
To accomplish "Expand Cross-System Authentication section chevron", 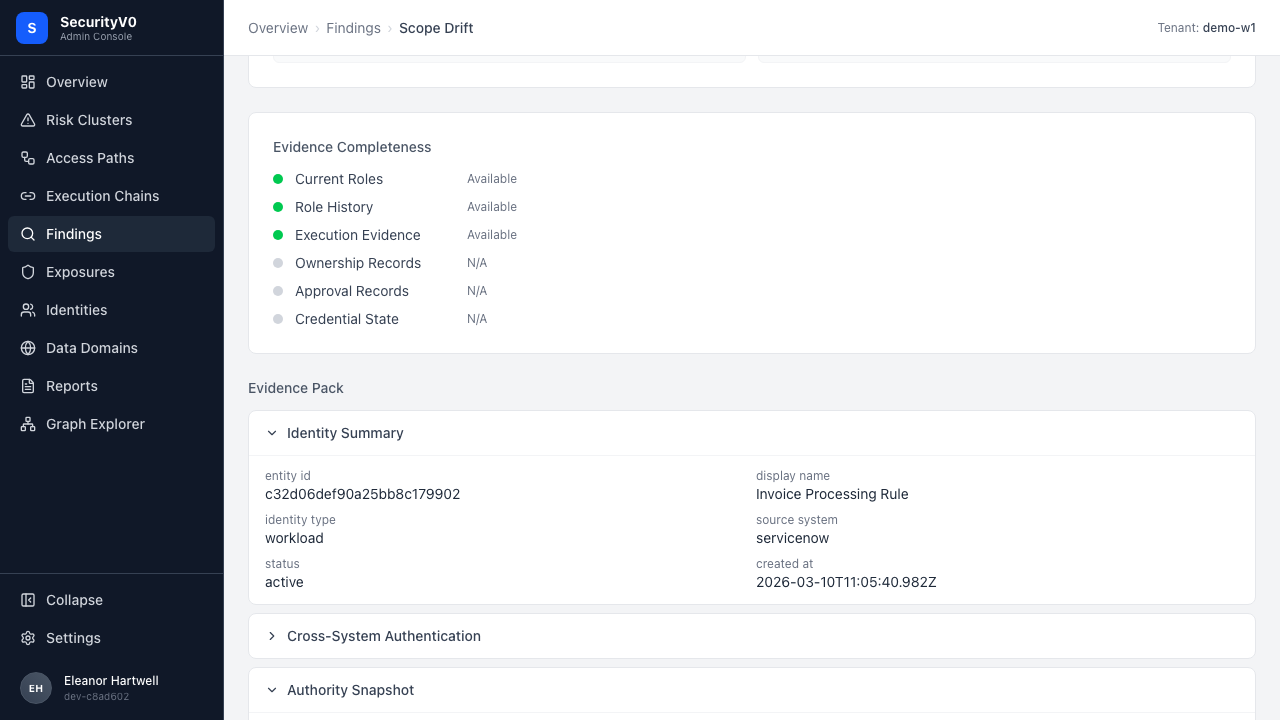I will tap(272, 636).
